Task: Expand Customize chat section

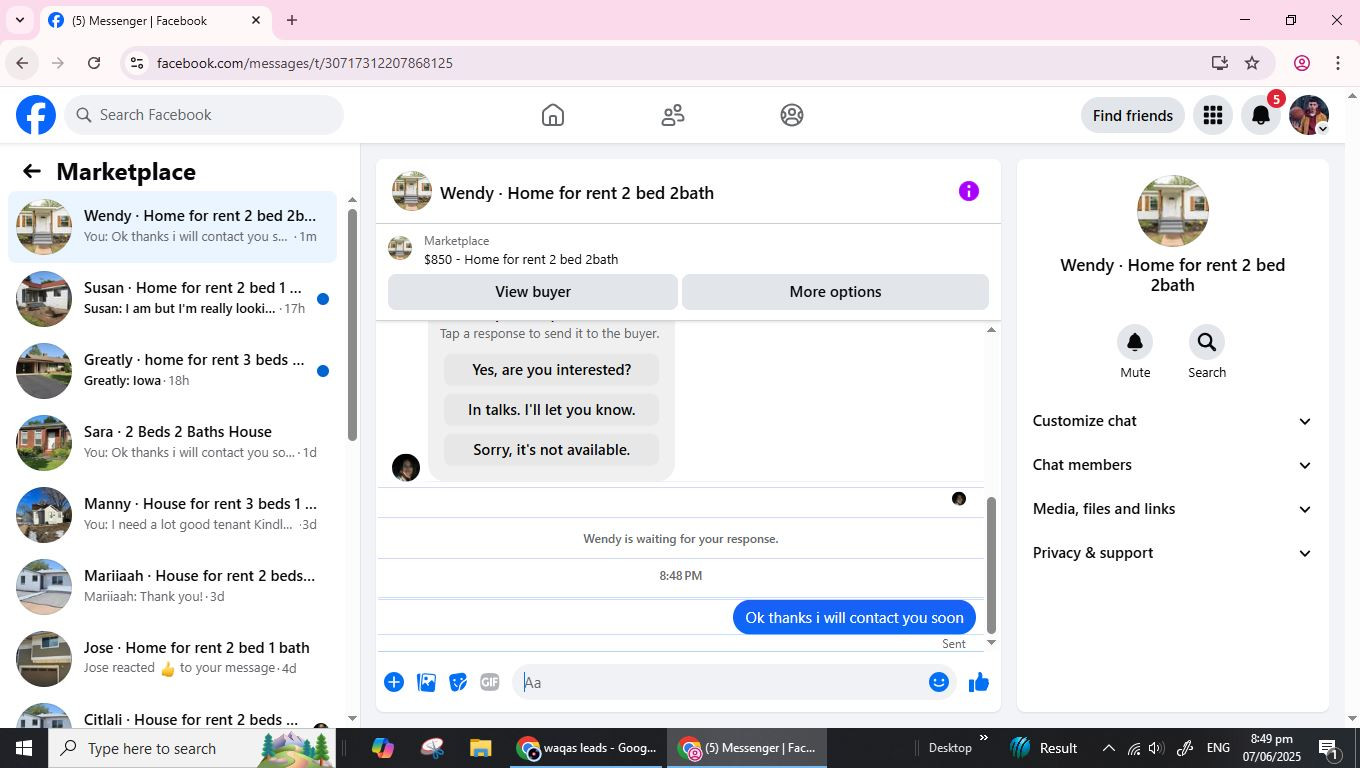Action: pyautogui.click(x=1172, y=421)
